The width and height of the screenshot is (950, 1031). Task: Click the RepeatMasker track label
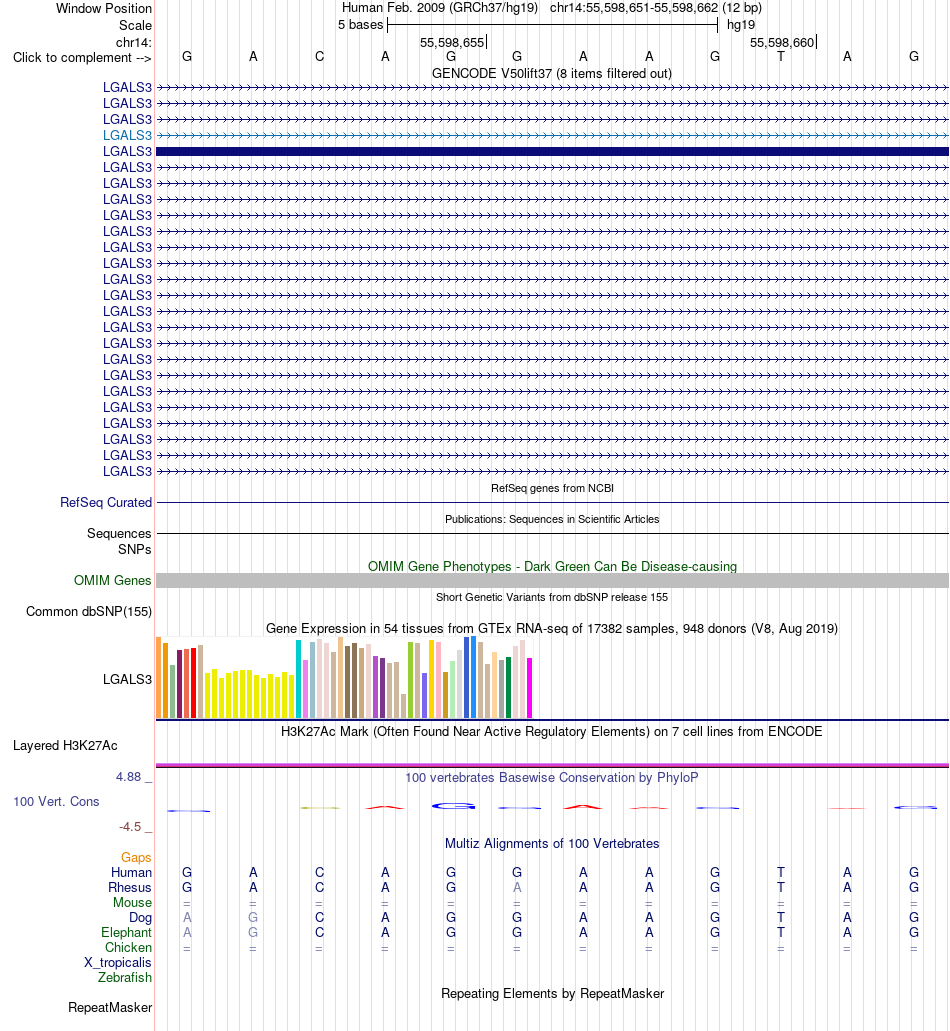pos(110,1008)
